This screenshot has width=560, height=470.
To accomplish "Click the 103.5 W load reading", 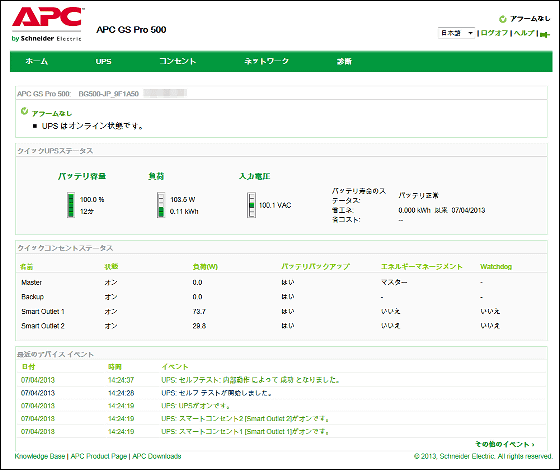I will click(x=182, y=200).
